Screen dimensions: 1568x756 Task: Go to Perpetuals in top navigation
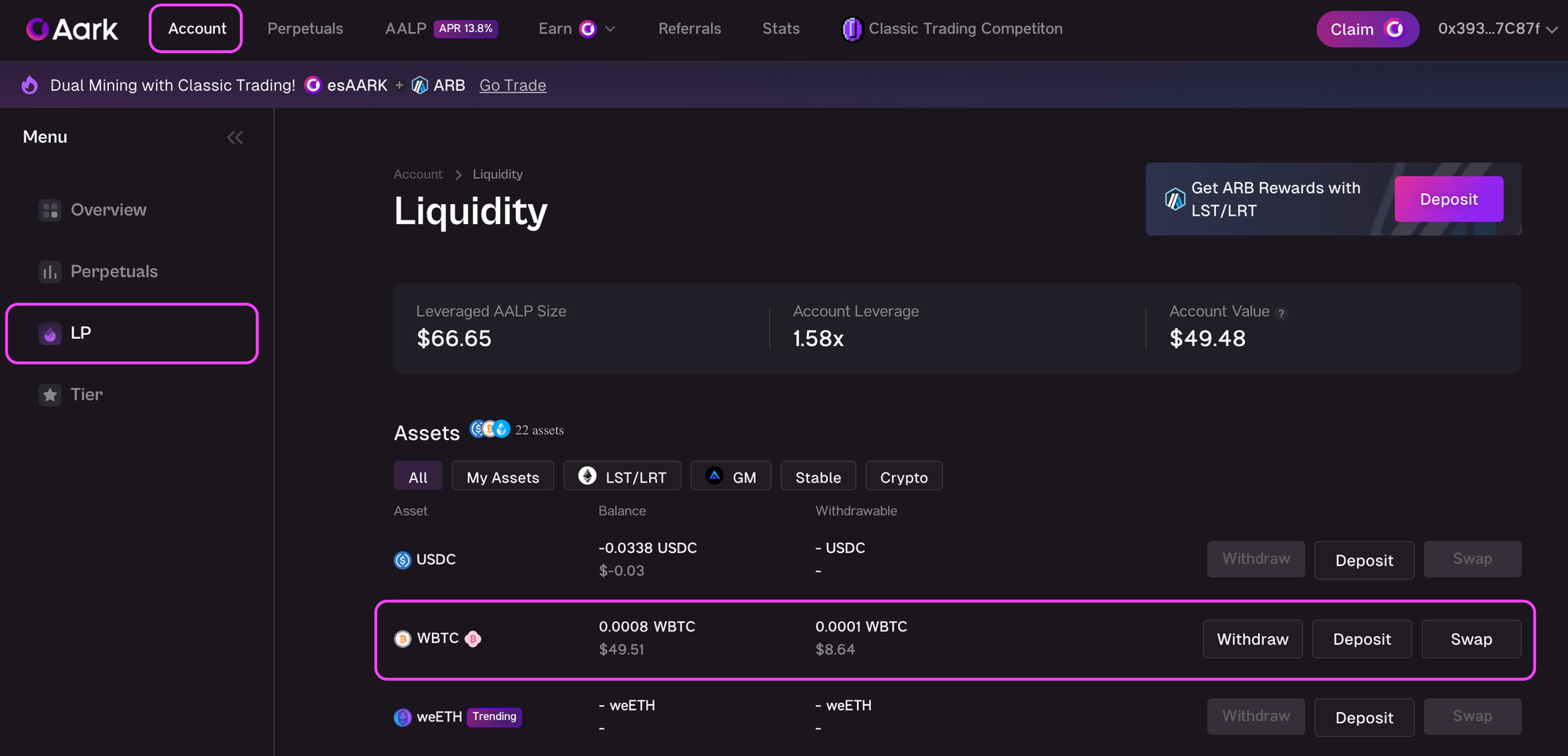(305, 28)
